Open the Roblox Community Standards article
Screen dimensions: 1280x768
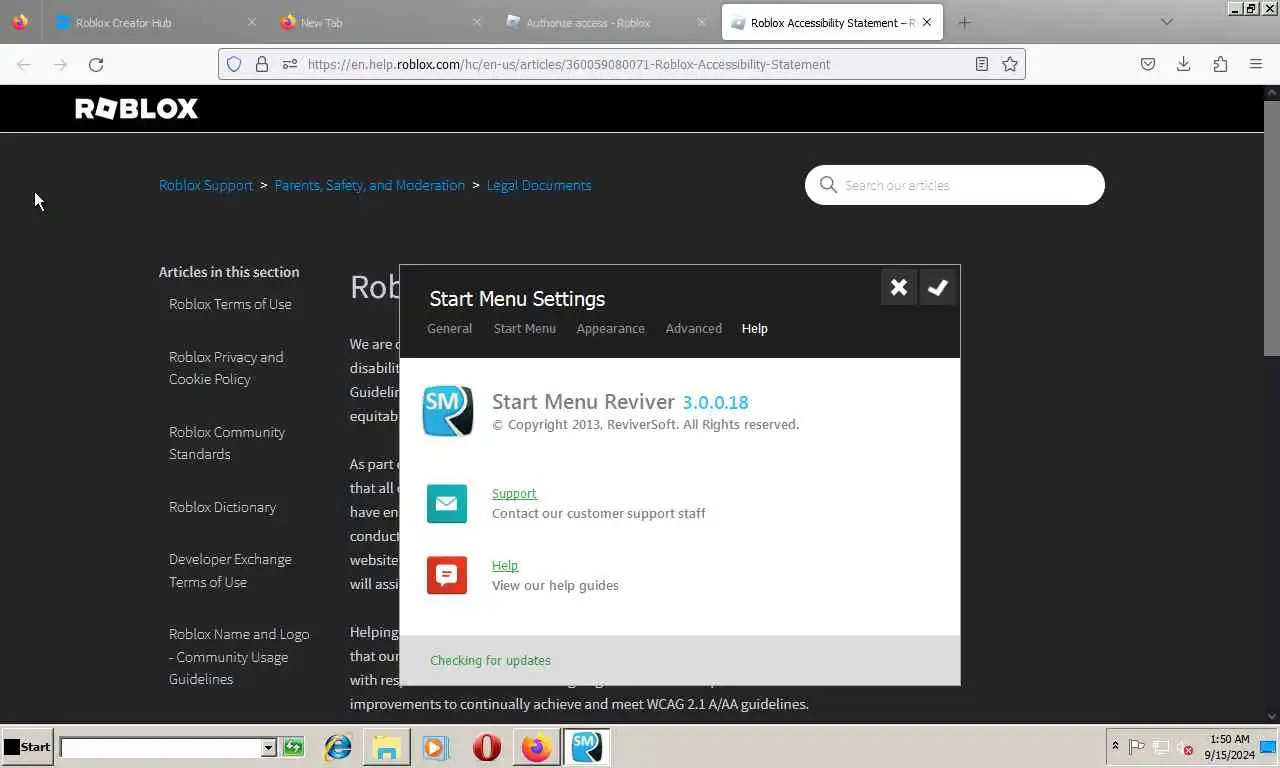pyautogui.click(x=227, y=443)
